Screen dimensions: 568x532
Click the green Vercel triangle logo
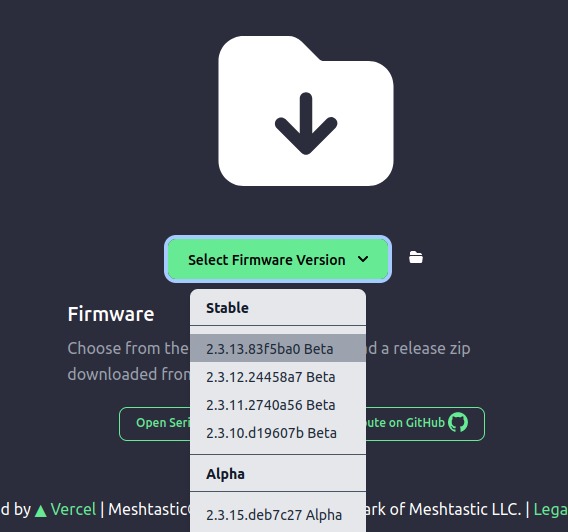coord(41,510)
